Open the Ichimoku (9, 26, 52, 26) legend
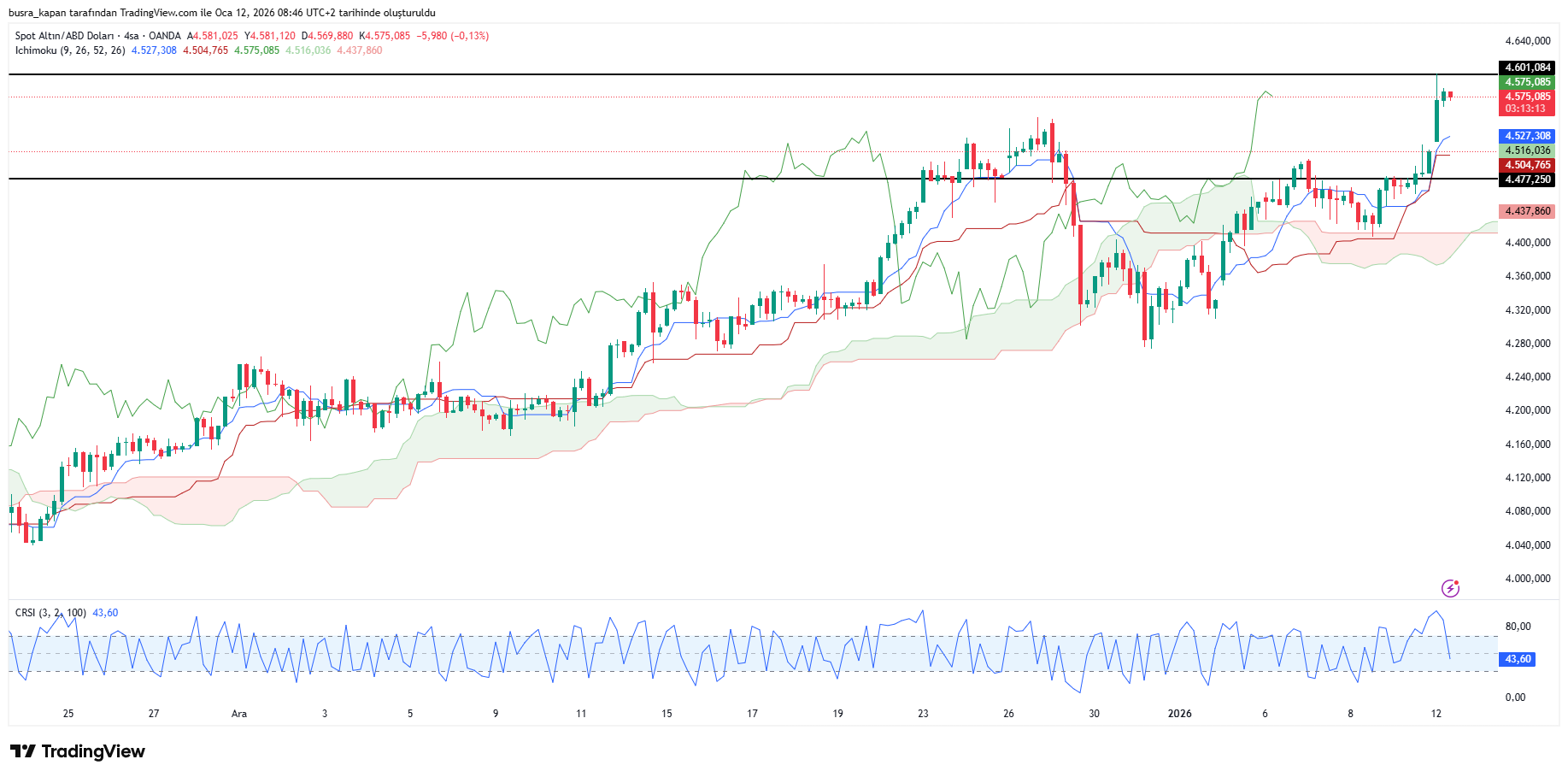Image resolution: width=1568 pixels, height=777 pixels. pos(70,50)
